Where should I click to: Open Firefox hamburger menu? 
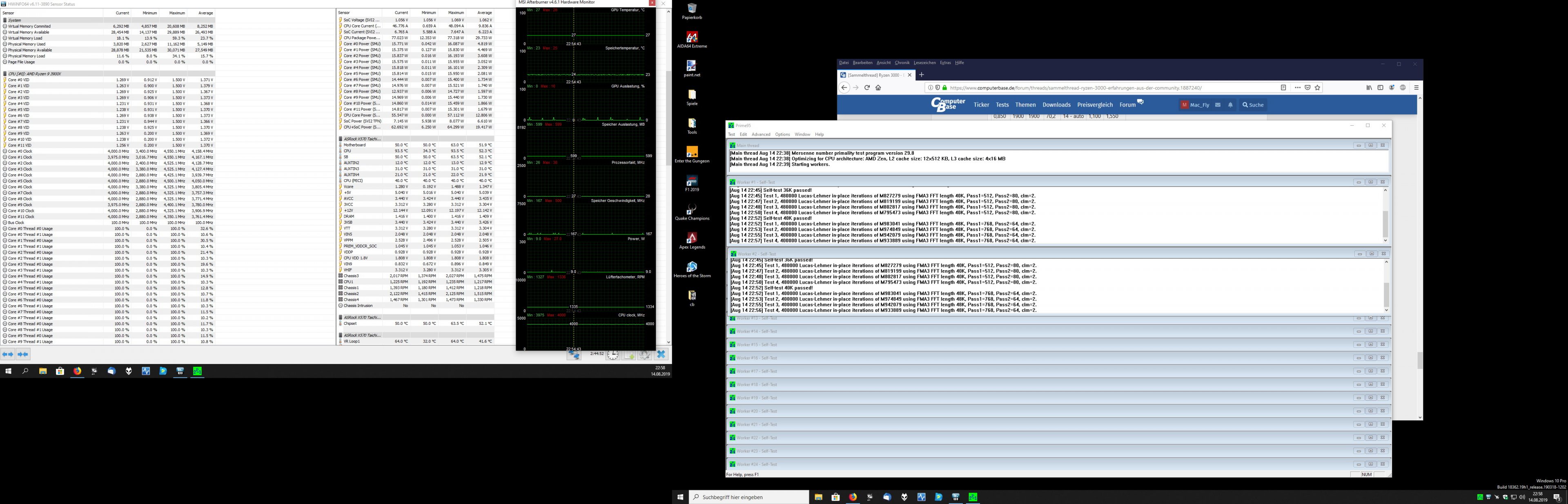tap(1417, 88)
